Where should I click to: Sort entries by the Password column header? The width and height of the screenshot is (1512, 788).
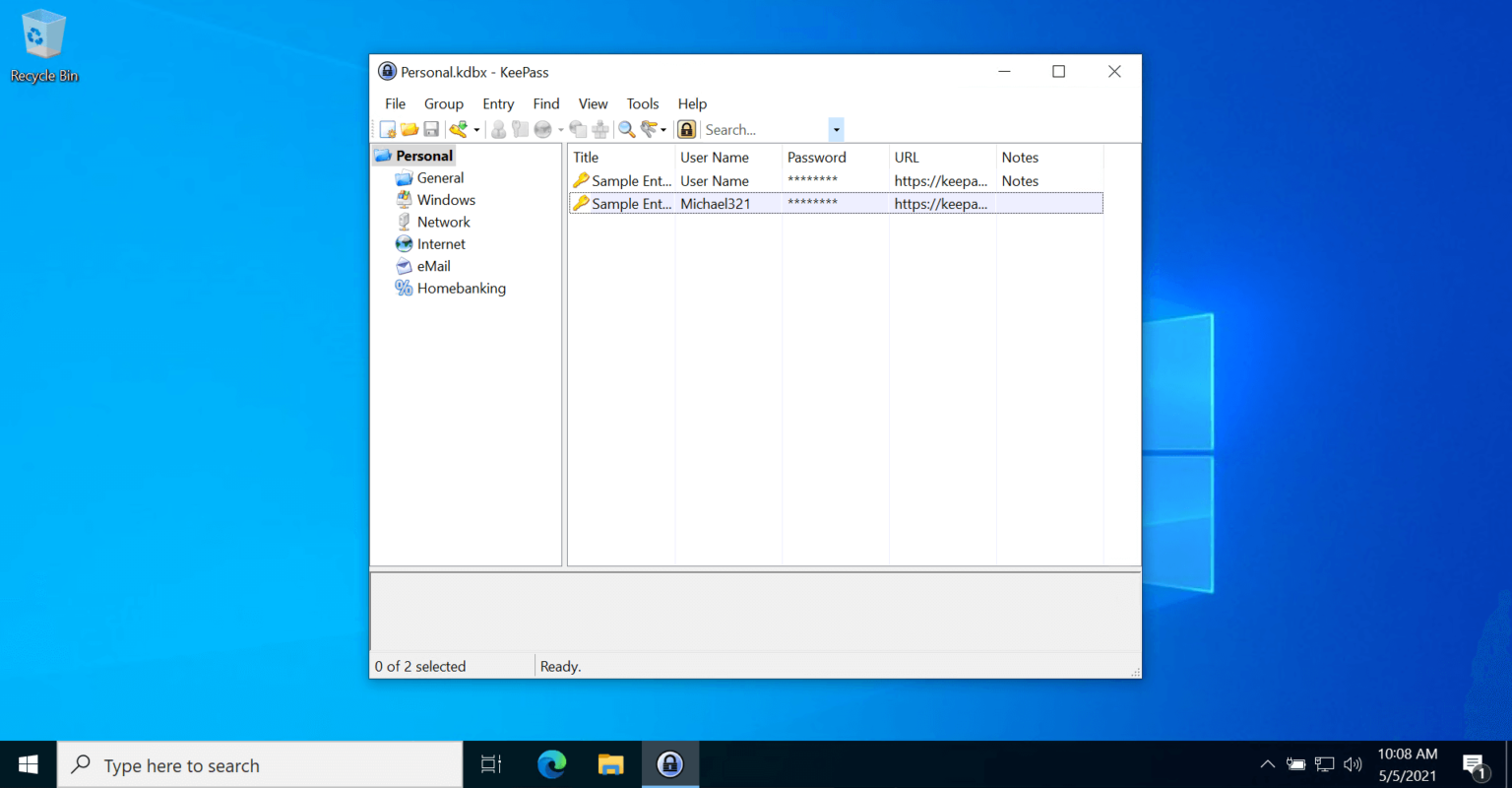point(817,157)
